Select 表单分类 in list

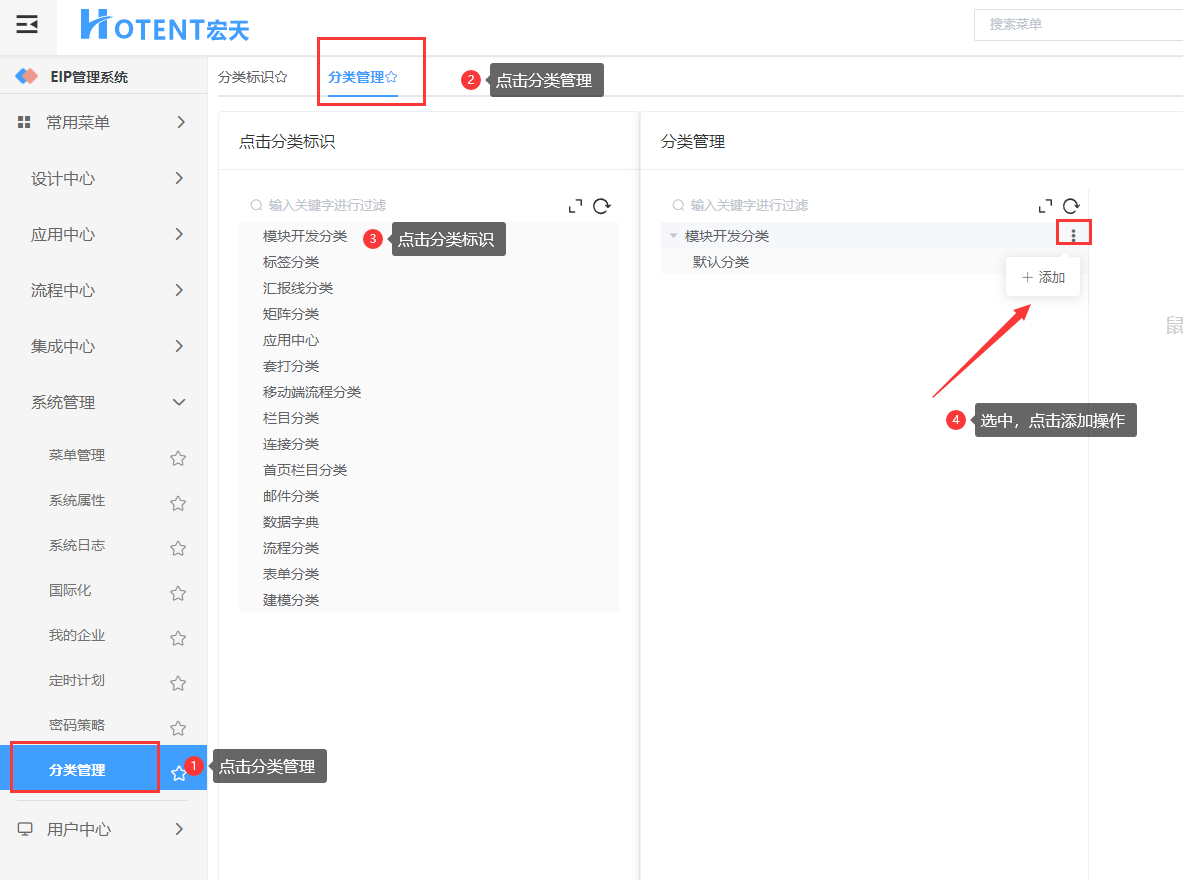(291, 574)
